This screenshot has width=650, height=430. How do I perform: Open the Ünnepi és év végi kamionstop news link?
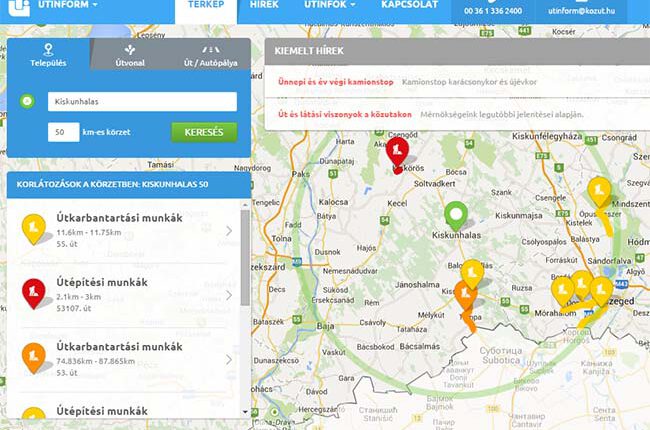click(x=336, y=82)
